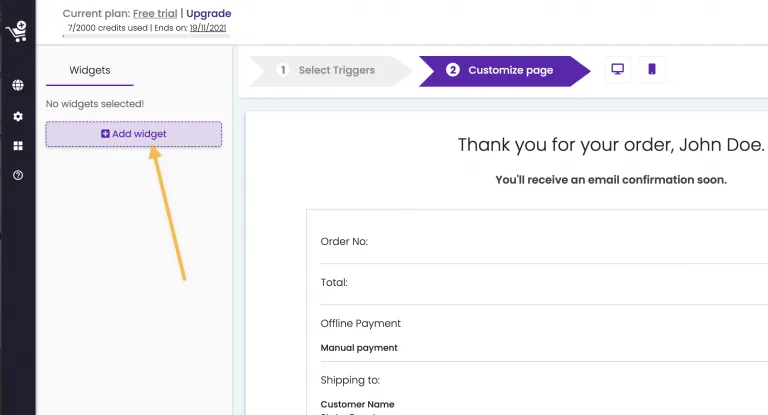The width and height of the screenshot is (768, 415).
Task: Click the plus icon on Add widget
Action: 105,134
